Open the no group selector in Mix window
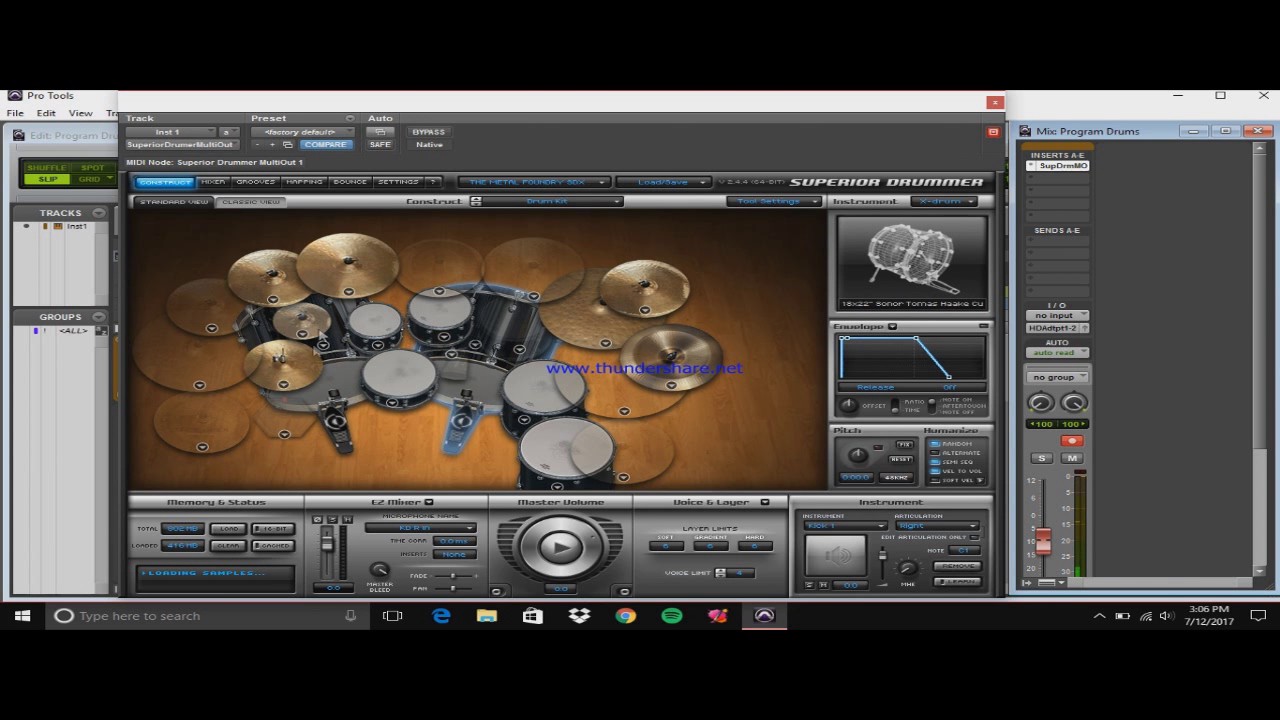This screenshot has height=720, width=1280. pyautogui.click(x=1057, y=378)
